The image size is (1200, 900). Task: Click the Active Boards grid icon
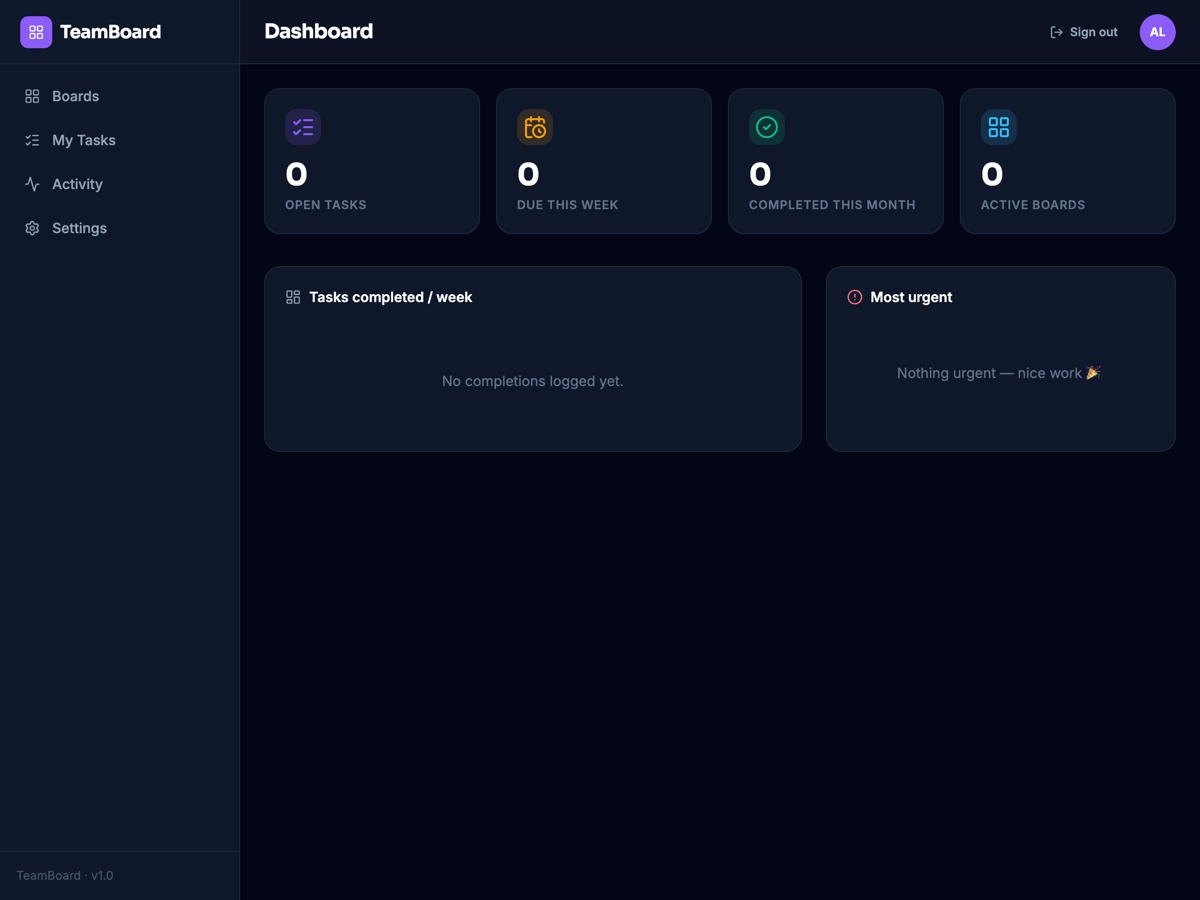(x=999, y=127)
